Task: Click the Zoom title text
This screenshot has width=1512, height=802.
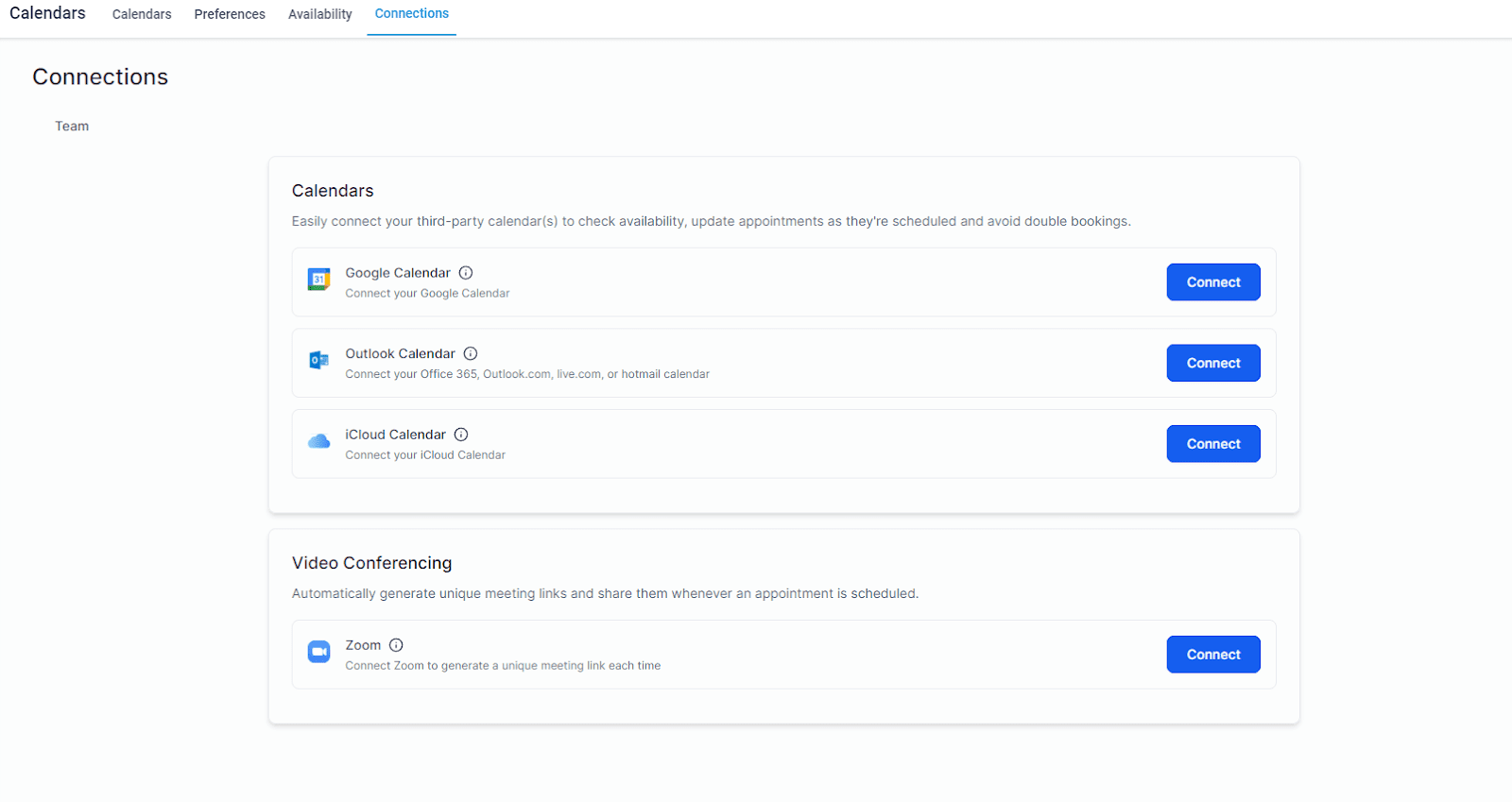Action: [x=363, y=645]
